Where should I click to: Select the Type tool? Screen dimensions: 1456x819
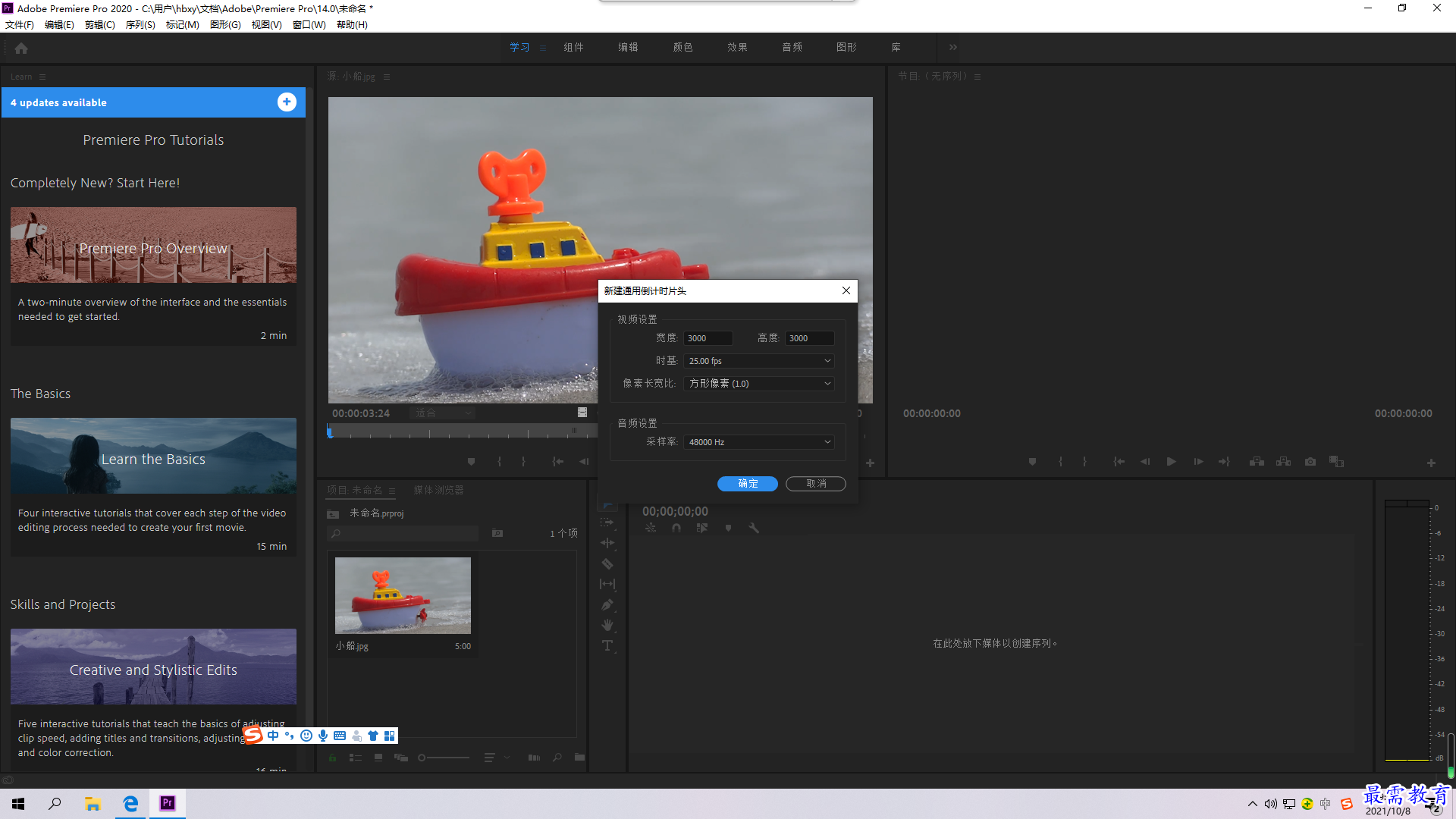pos(607,645)
